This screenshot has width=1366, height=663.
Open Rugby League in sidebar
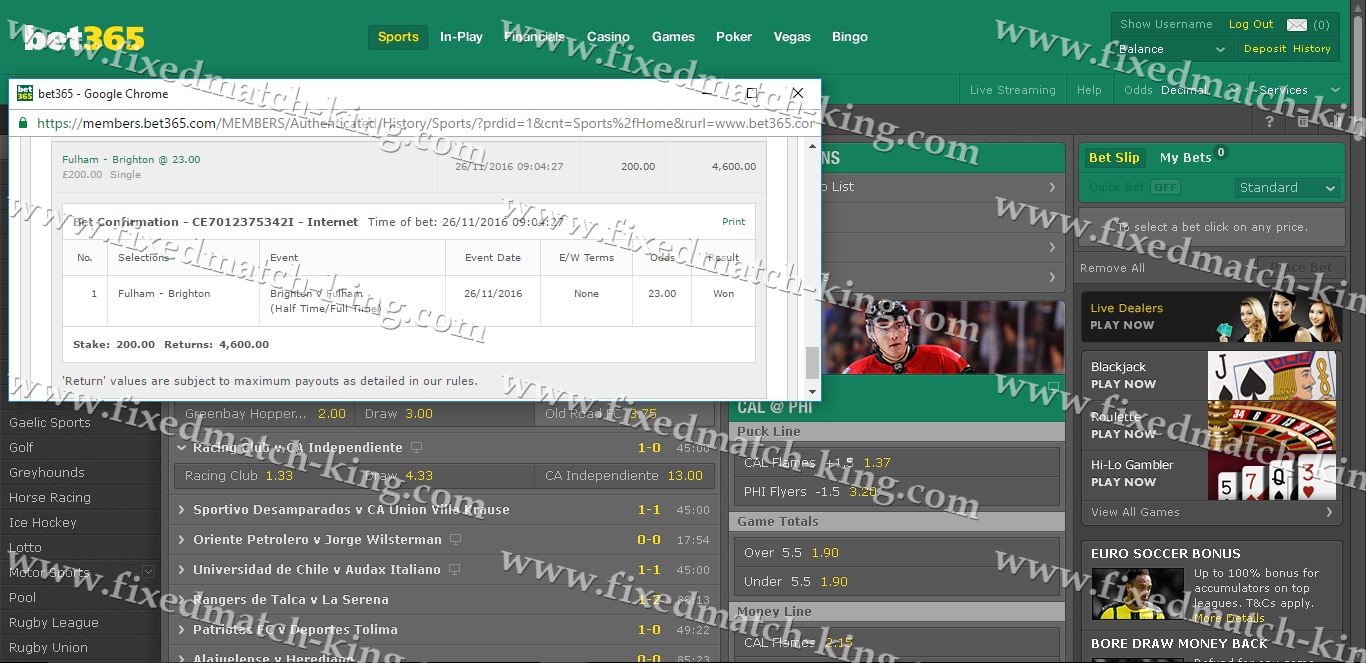click(x=54, y=623)
